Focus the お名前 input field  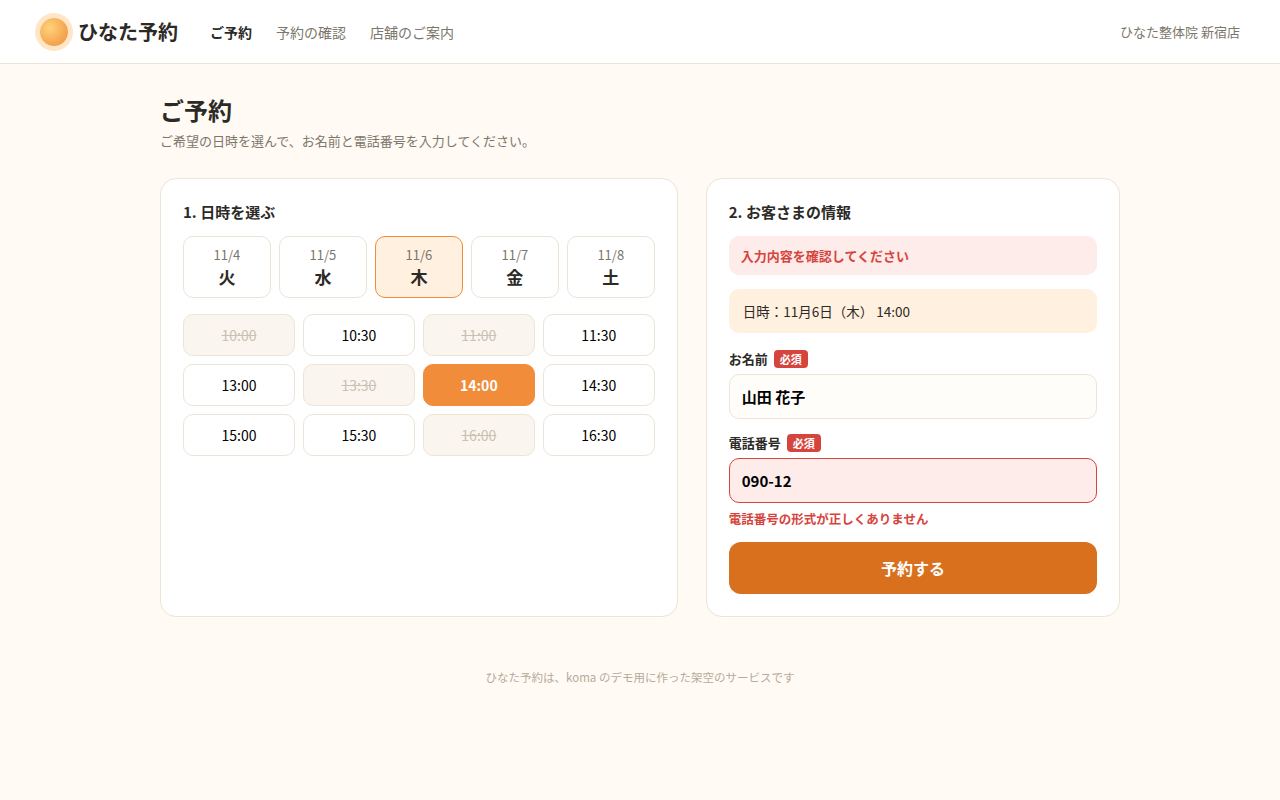click(913, 397)
